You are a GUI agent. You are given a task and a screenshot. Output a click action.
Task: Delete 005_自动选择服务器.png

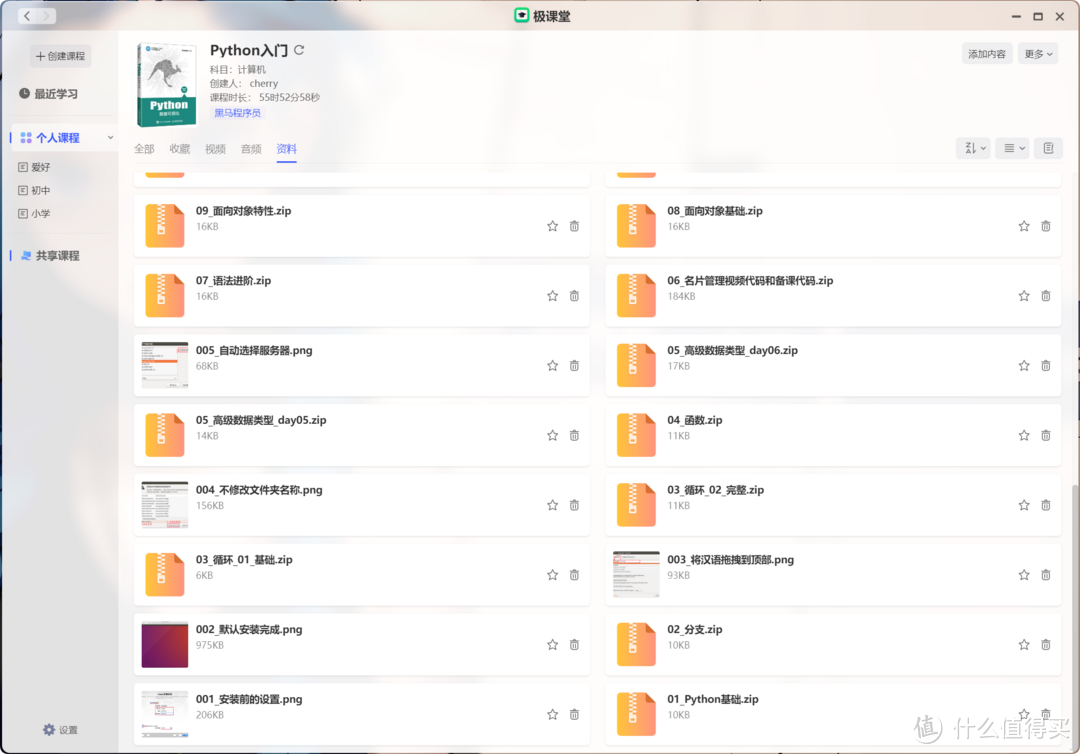[x=574, y=366]
